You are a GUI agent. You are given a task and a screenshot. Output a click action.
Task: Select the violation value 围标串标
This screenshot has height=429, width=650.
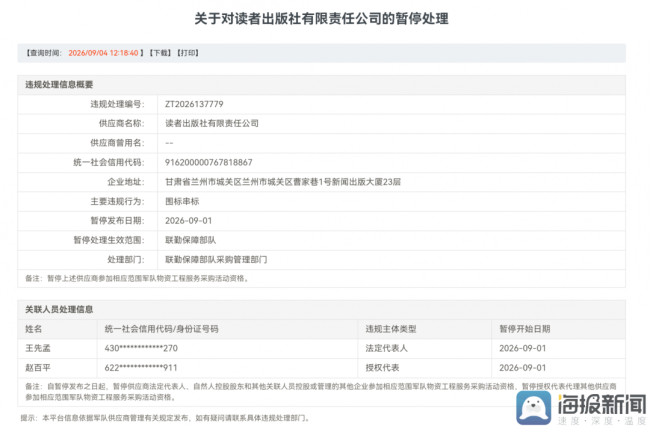coord(182,201)
